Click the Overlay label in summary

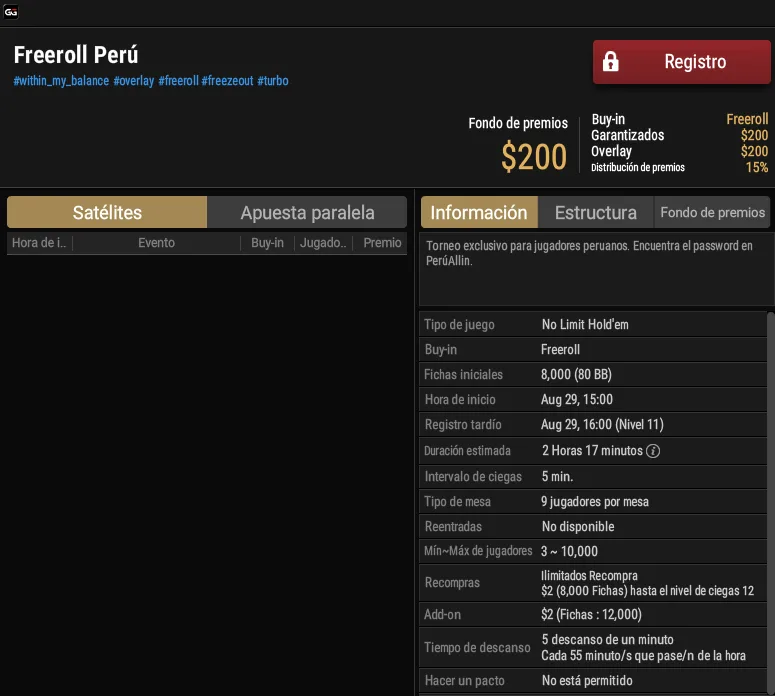pyautogui.click(x=611, y=151)
